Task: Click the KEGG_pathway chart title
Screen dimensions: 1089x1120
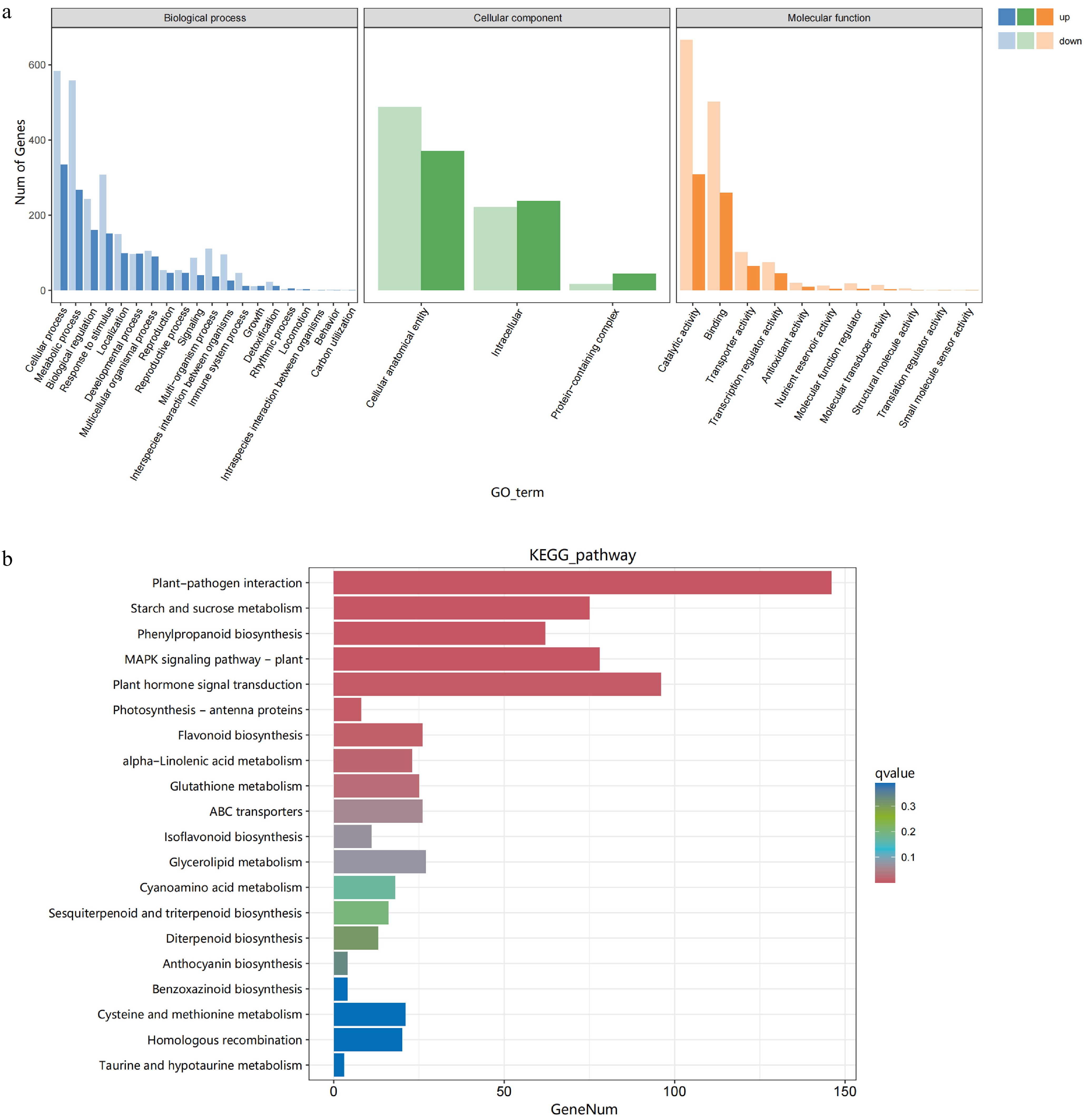Action: coord(582,555)
